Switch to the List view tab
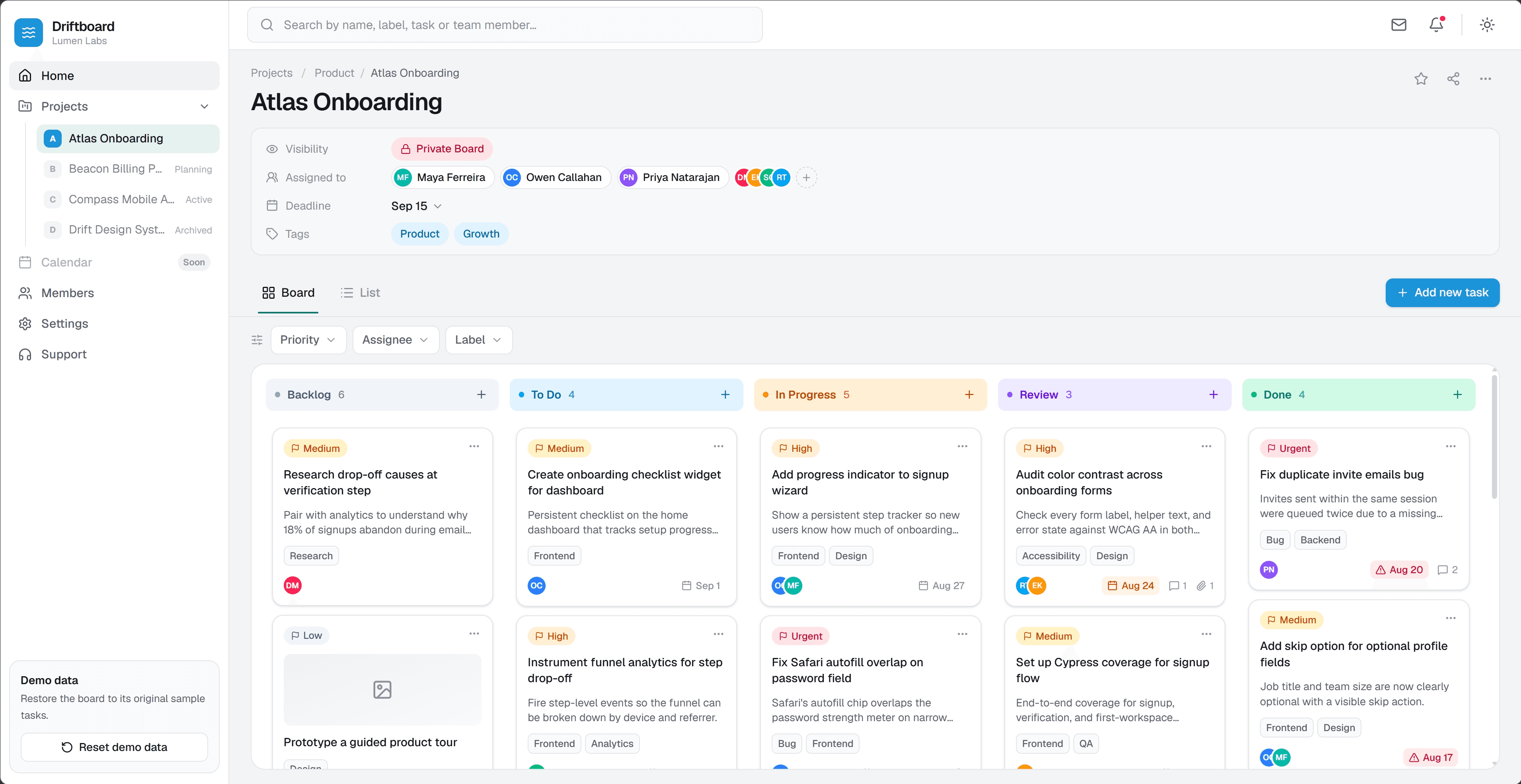Viewport: 1521px width, 784px height. click(360, 293)
